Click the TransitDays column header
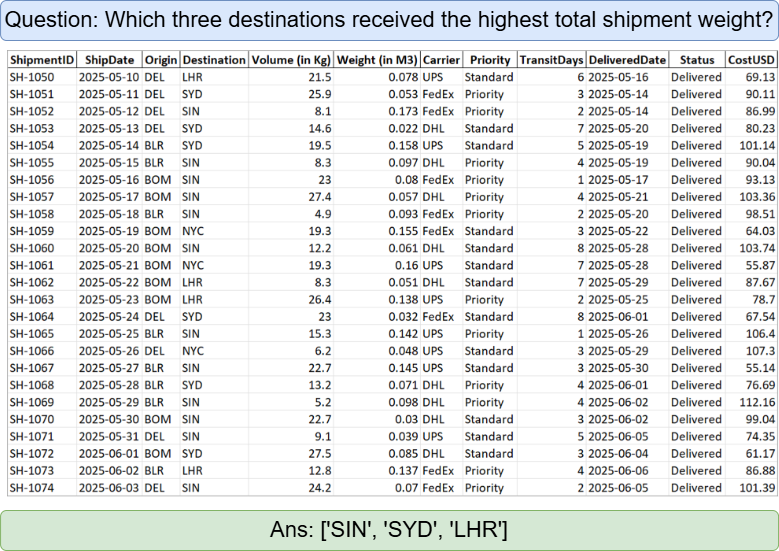 click(551, 60)
